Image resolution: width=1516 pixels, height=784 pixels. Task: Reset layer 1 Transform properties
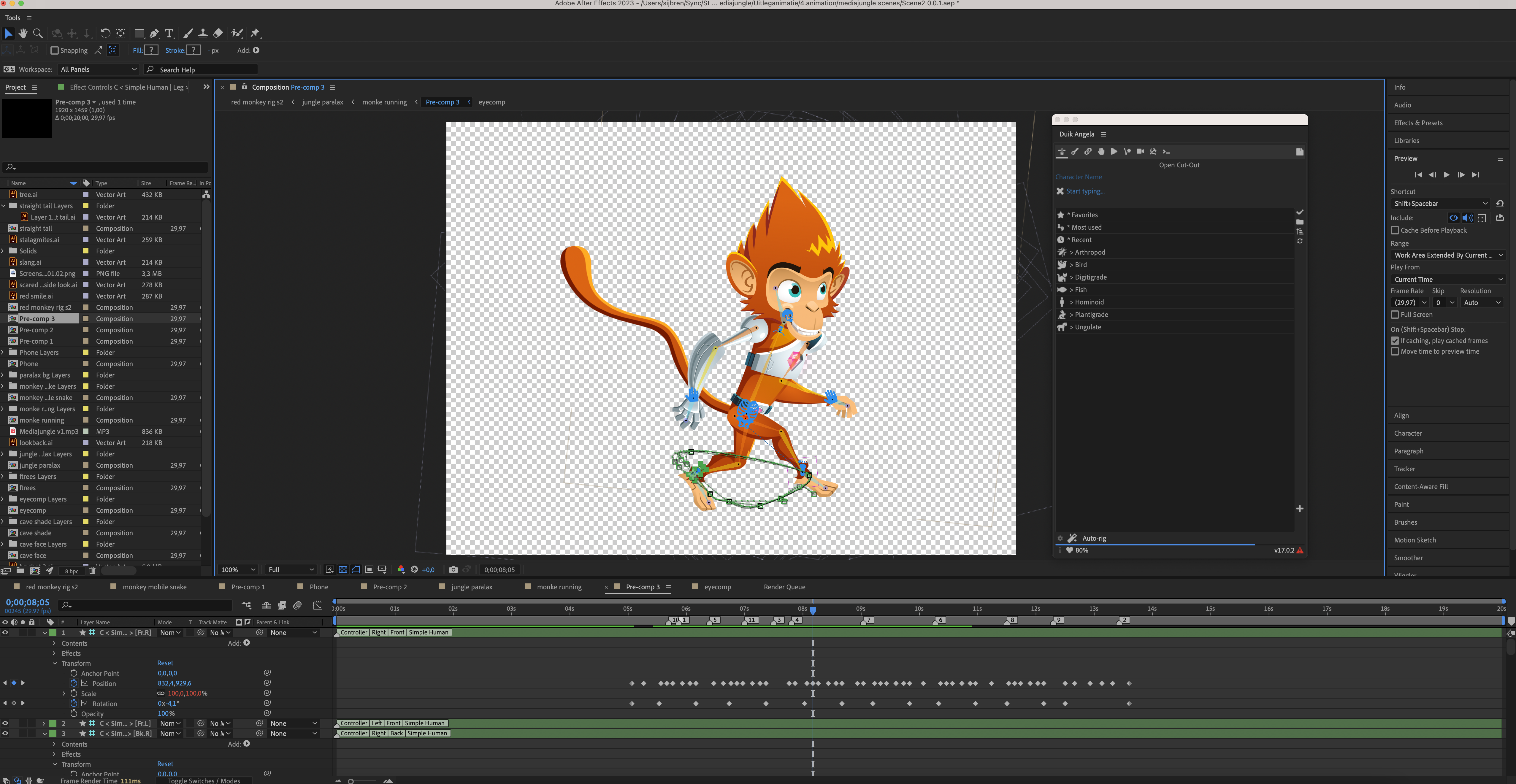(x=165, y=663)
